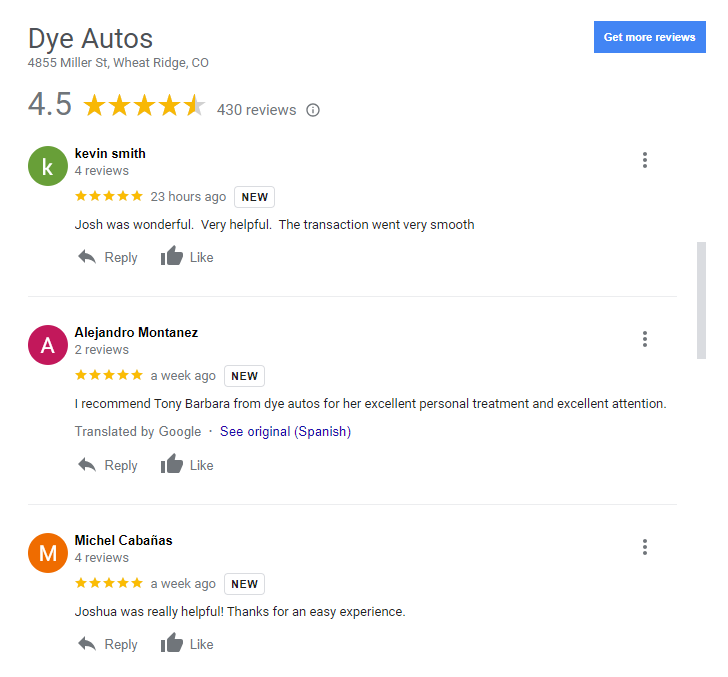728x677 pixels.
Task: Like Michel Cabañas's review
Action: point(187,644)
